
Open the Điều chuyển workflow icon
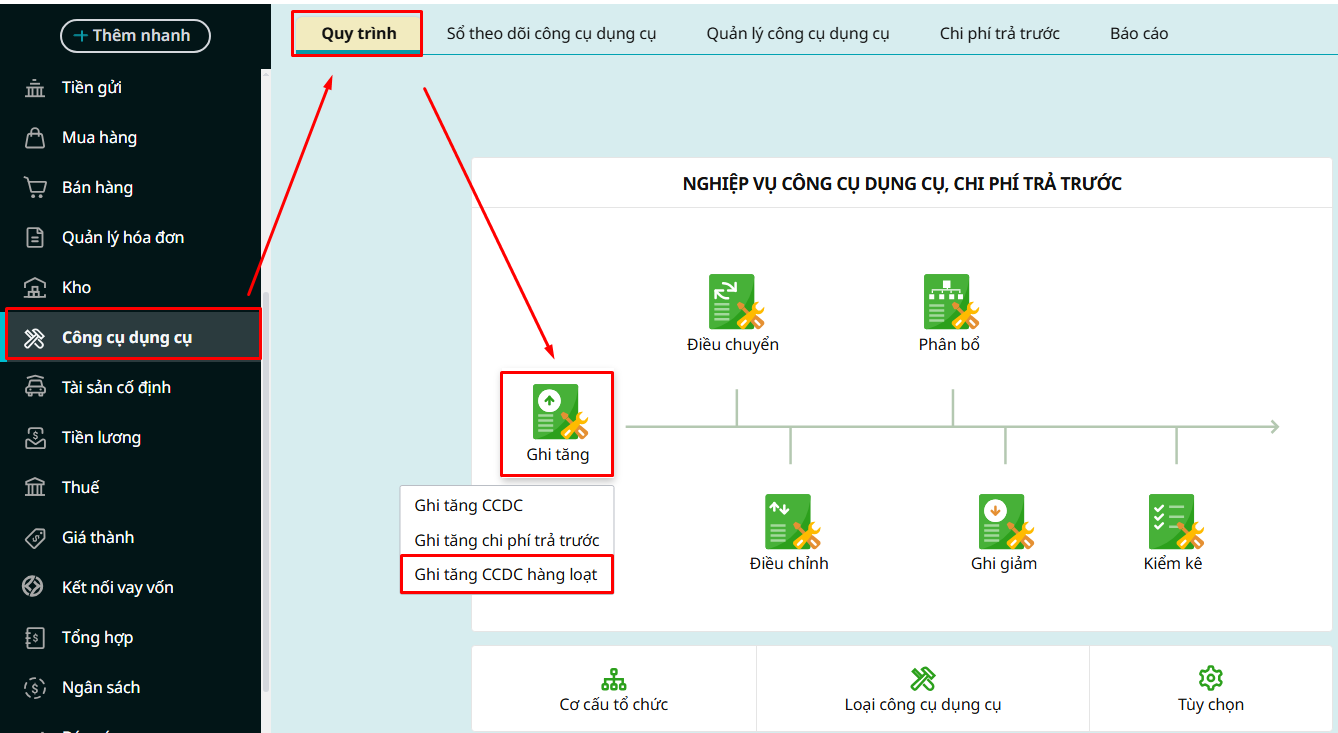734,303
